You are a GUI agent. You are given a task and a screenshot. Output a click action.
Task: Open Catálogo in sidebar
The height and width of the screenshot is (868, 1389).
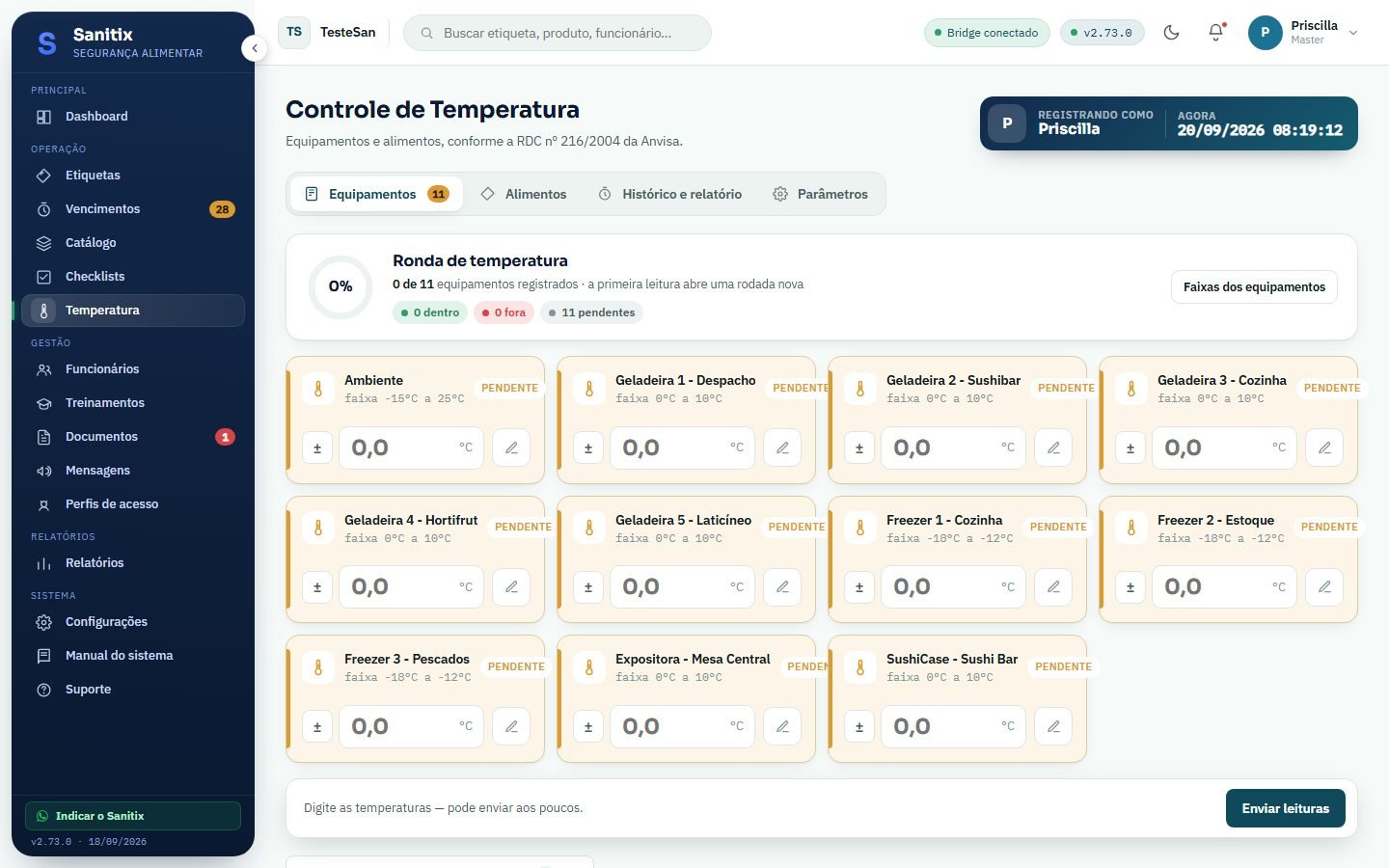click(133, 243)
